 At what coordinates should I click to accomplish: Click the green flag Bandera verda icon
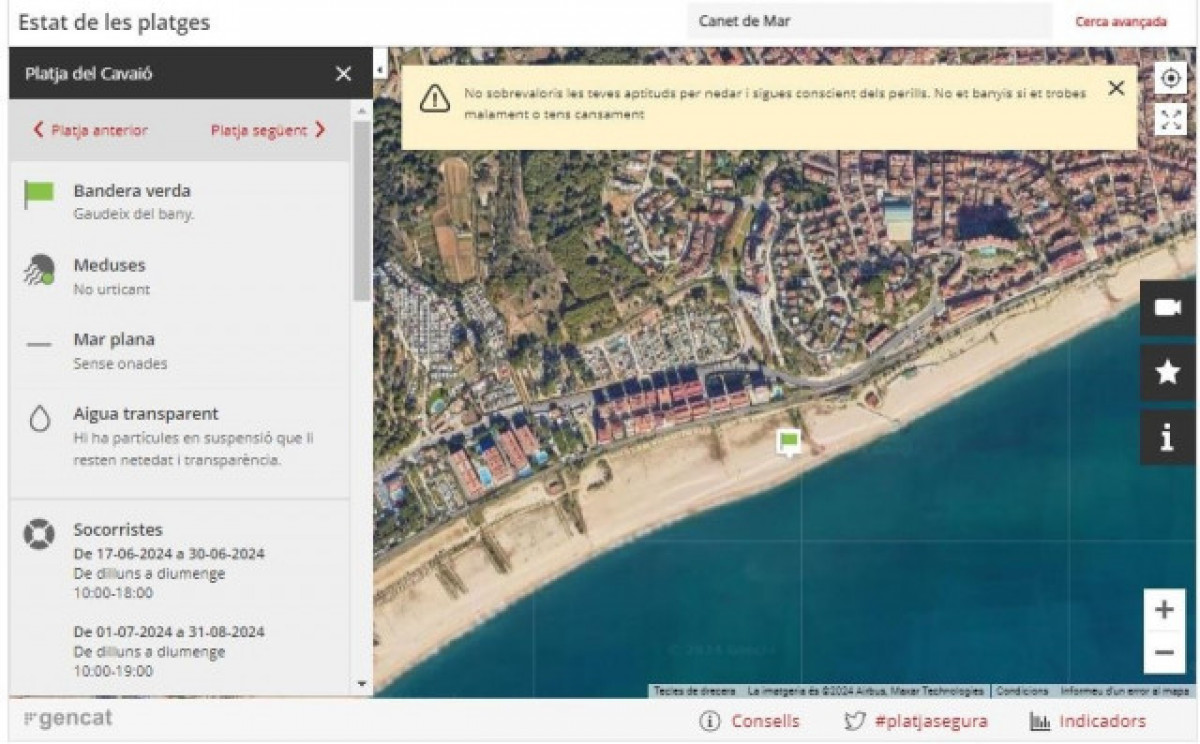pos(39,195)
